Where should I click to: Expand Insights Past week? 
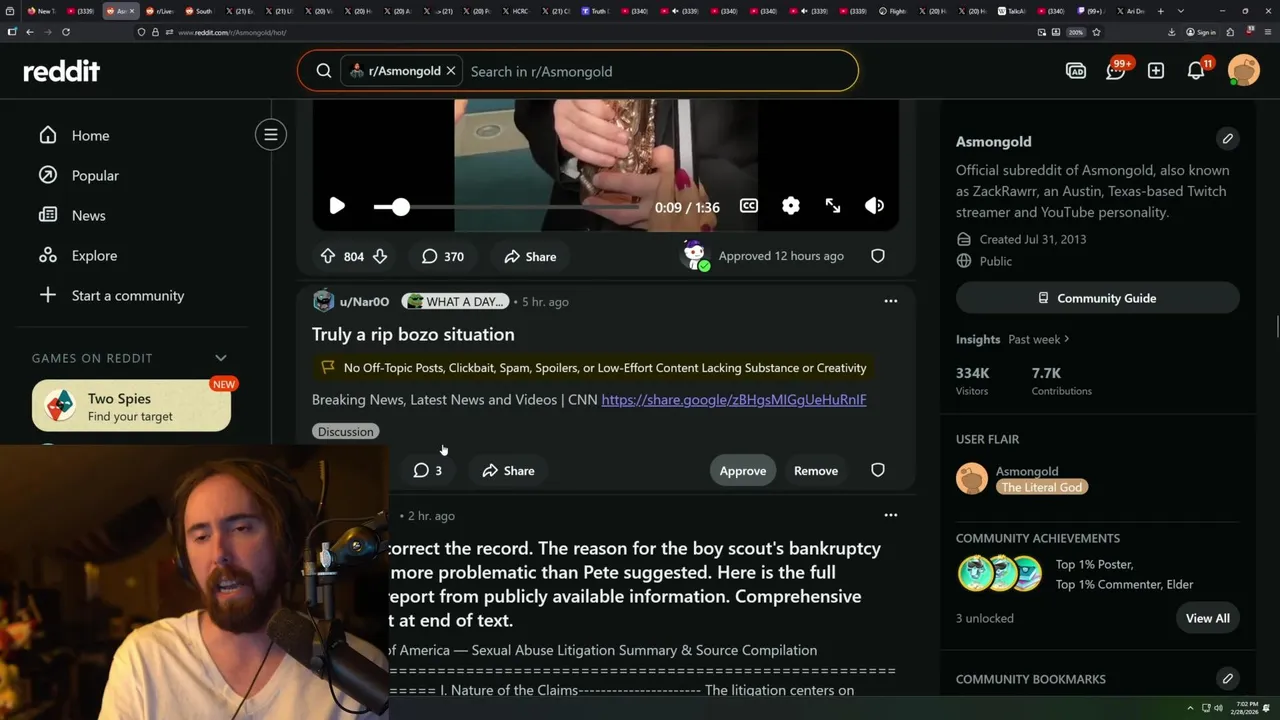click(1039, 339)
